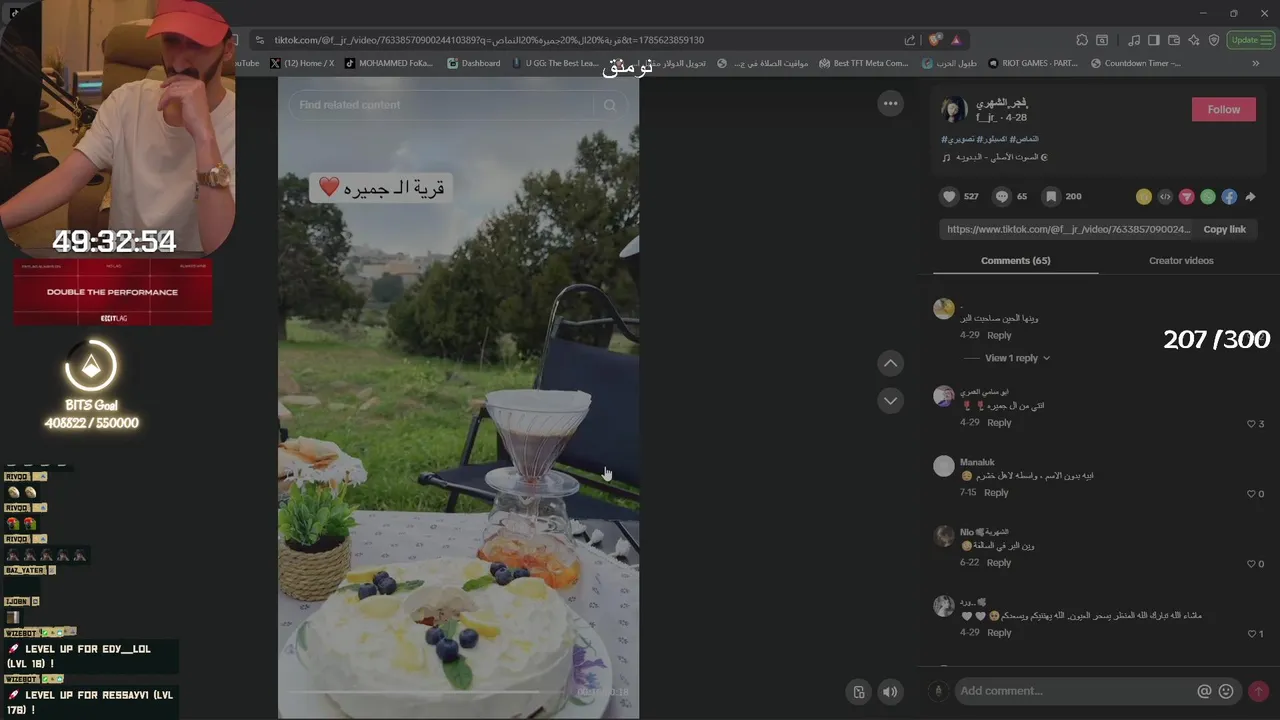Open Manaluk's profile avatar

pyautogui.click(x=944, y=466)
